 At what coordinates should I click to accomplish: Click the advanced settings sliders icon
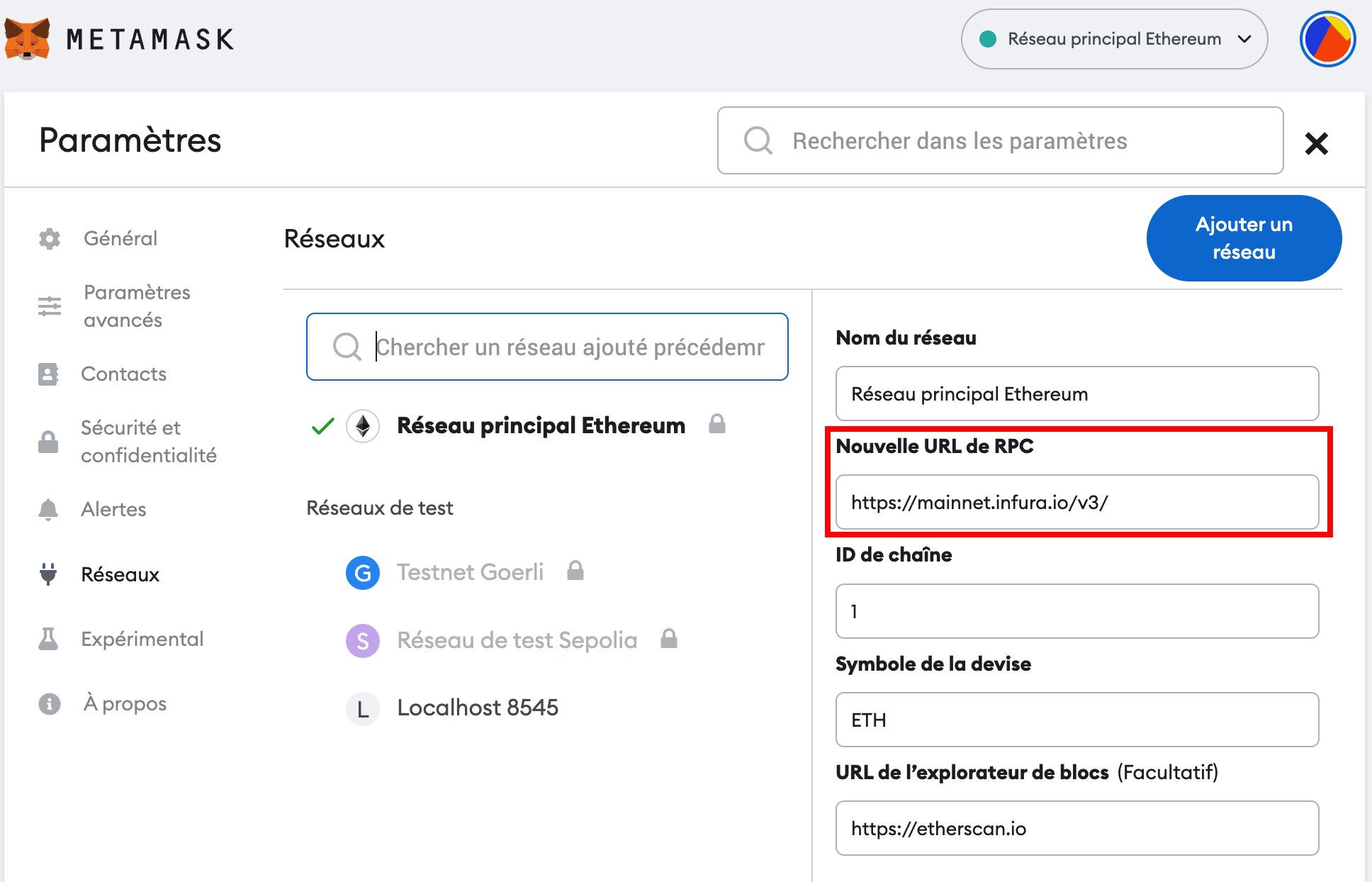tap(50, 306)
